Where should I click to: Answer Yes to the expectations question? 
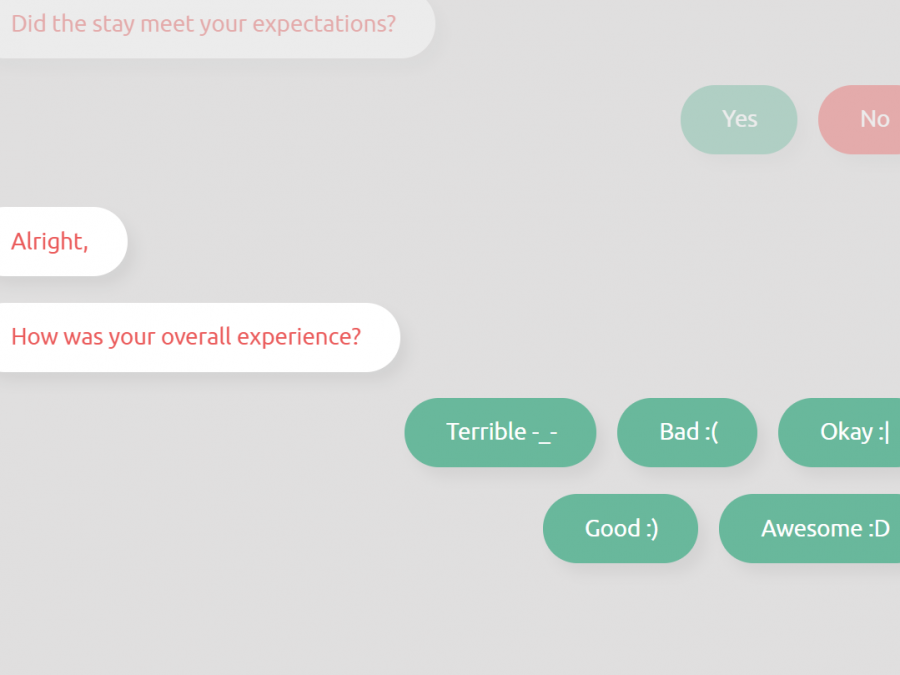[x=739, y=119]
